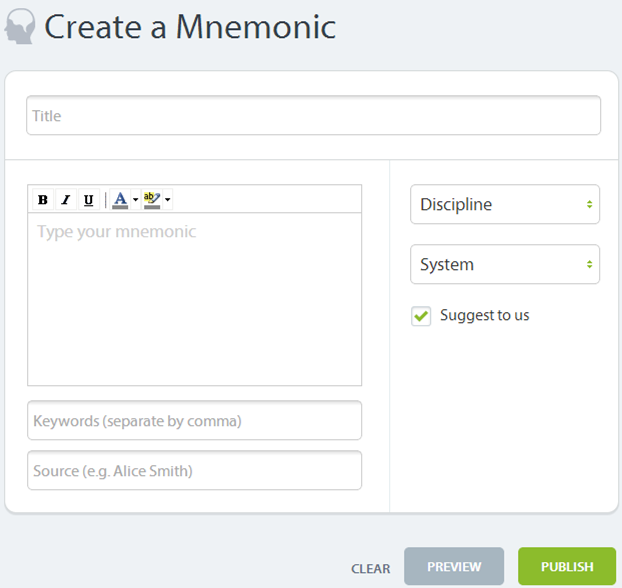This screenshot has height=588, width=622.
Task: Click the Preview button
Action: [454, 567]
